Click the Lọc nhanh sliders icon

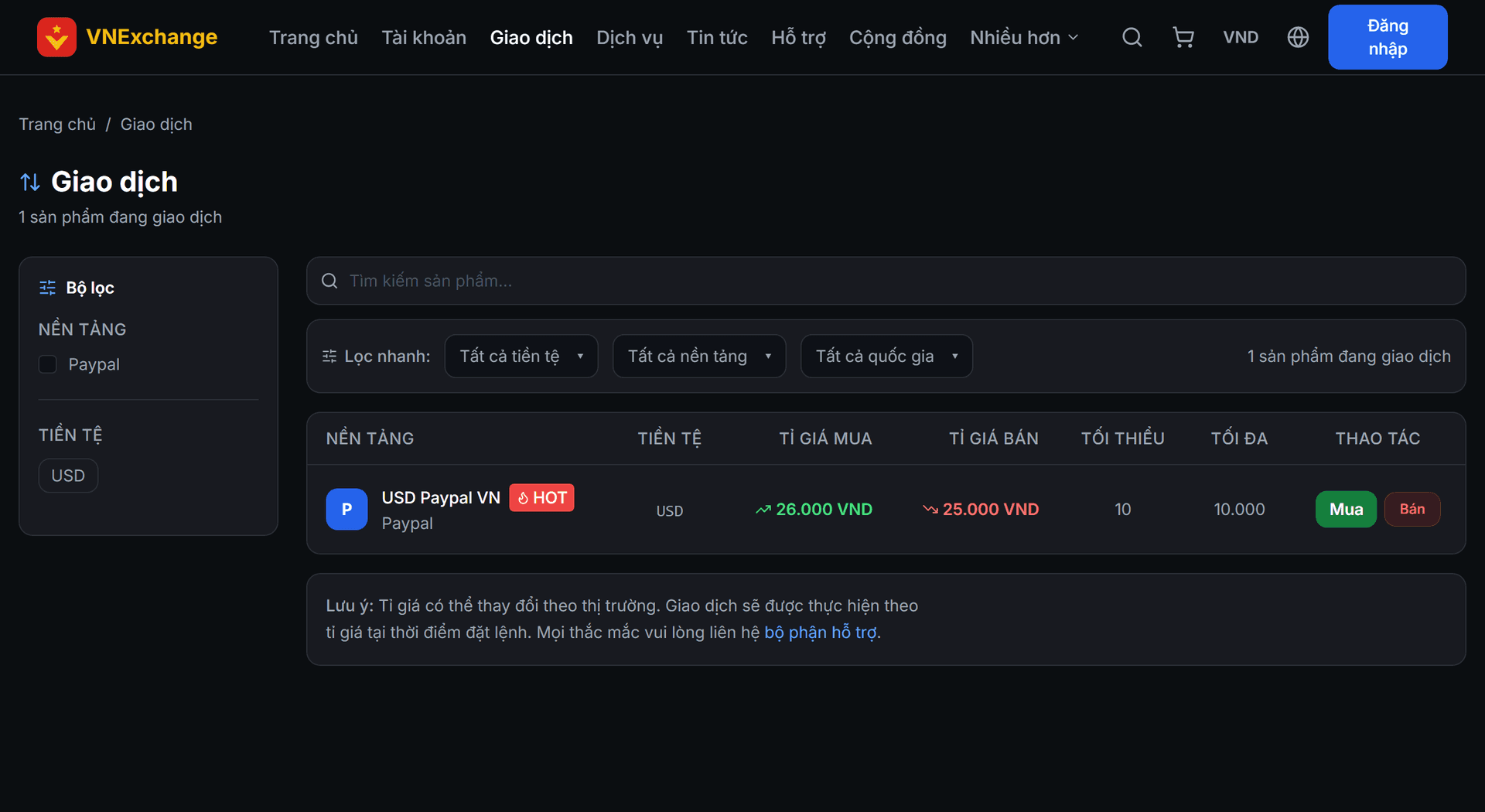click(x=329, y=357)
